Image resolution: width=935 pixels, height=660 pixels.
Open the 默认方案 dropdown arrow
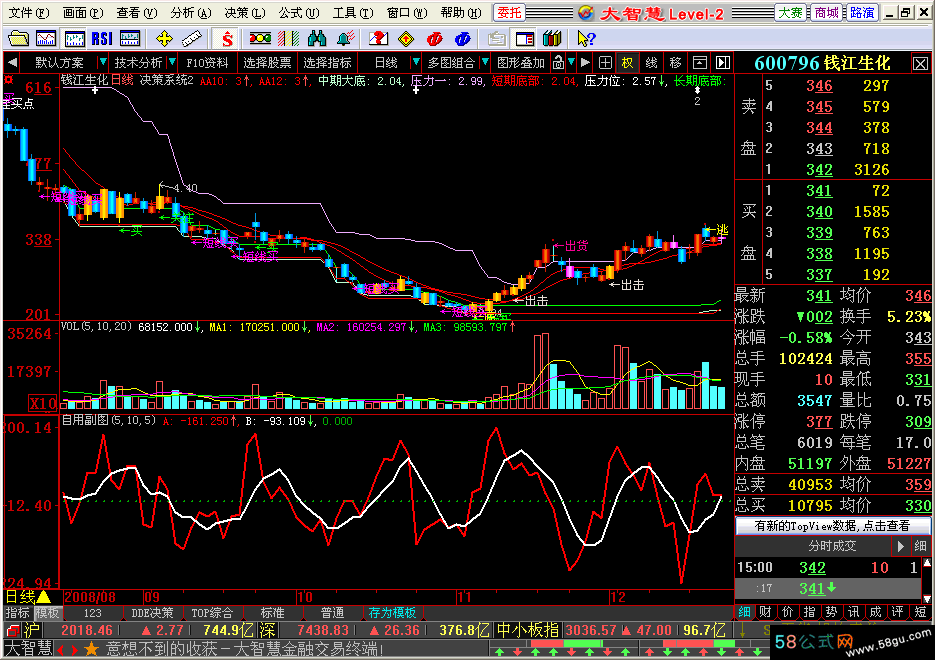coord(103,62)
